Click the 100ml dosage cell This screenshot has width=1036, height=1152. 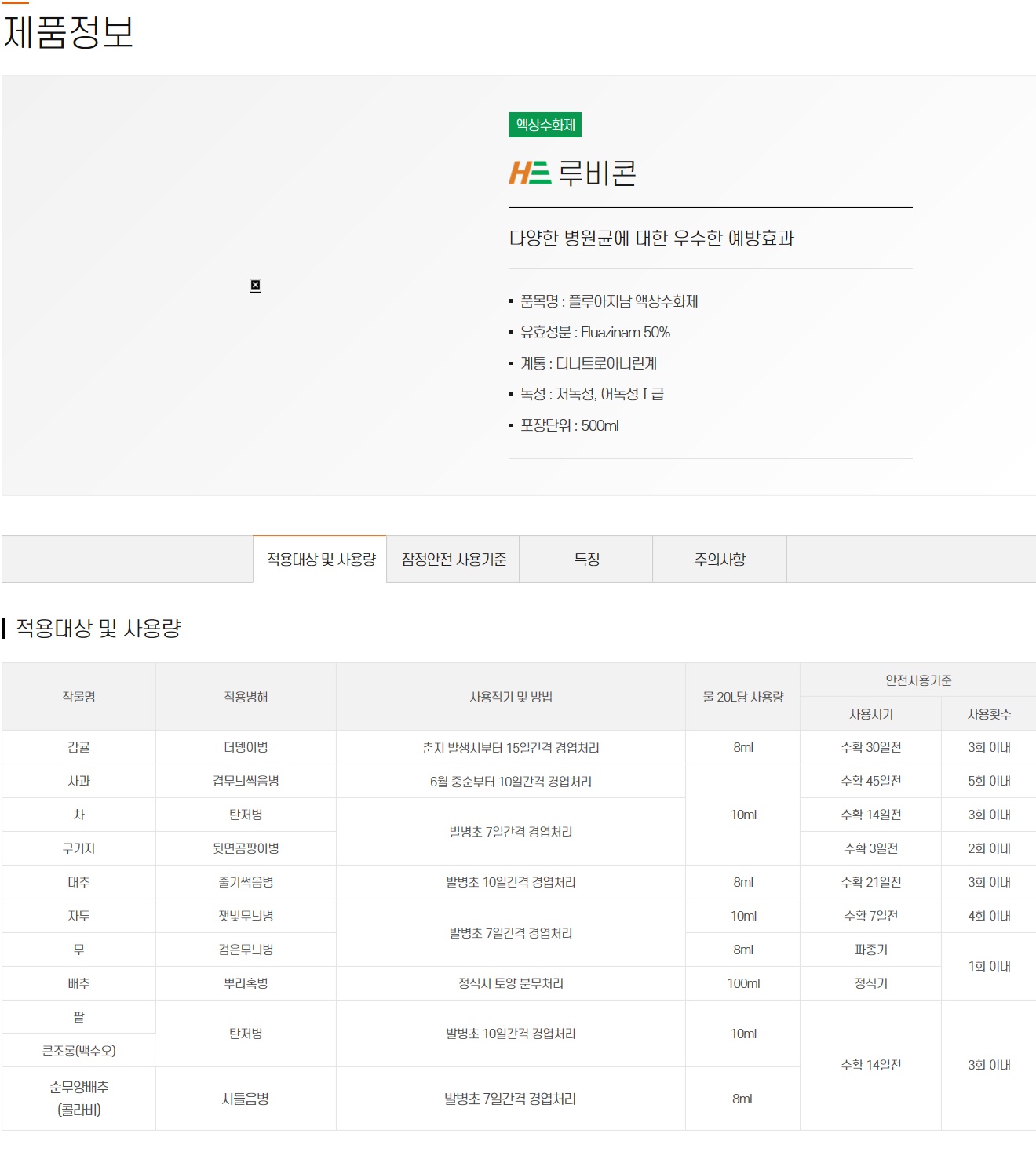click(743, 983)
